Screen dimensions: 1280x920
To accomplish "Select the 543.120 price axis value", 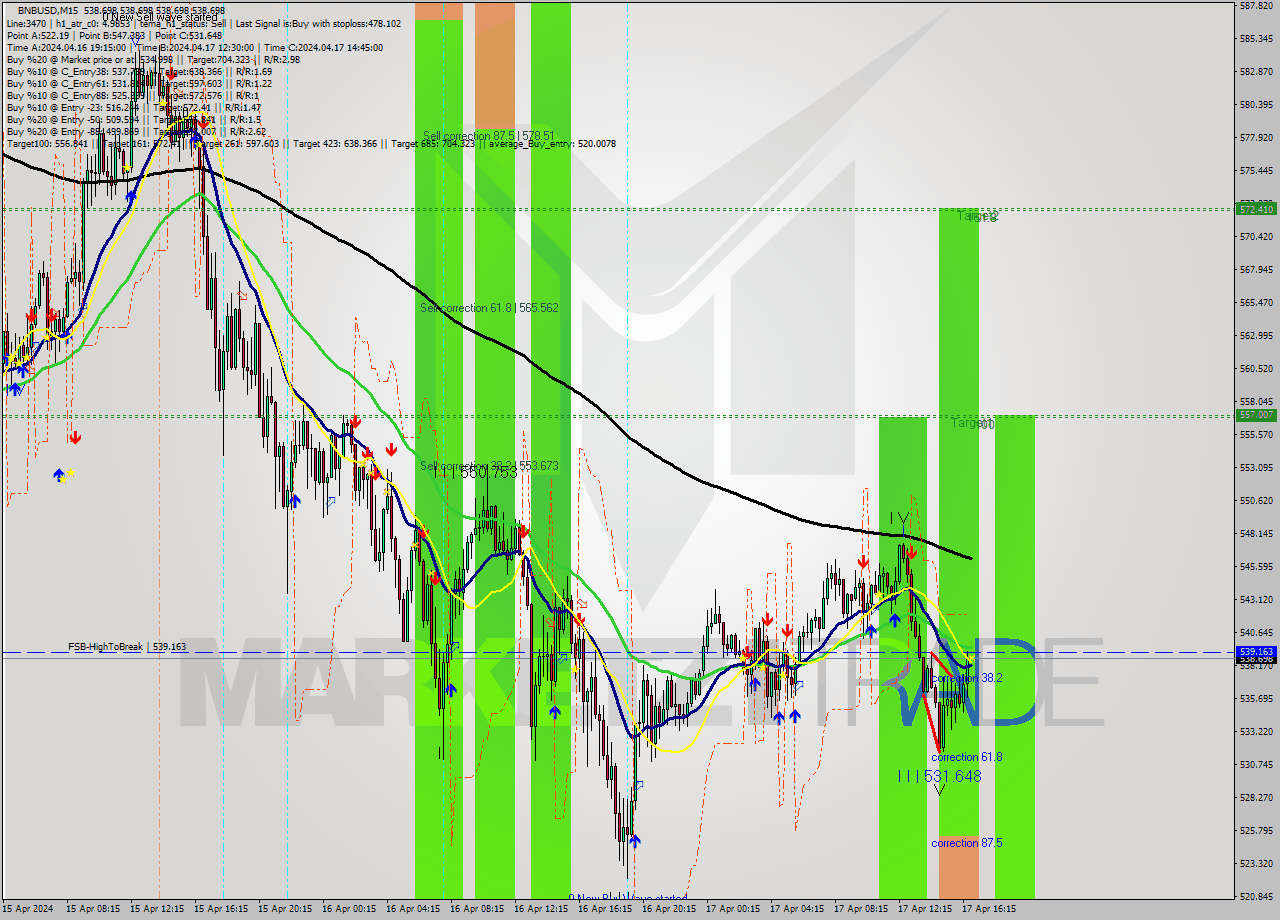I will coord(1256,599).
